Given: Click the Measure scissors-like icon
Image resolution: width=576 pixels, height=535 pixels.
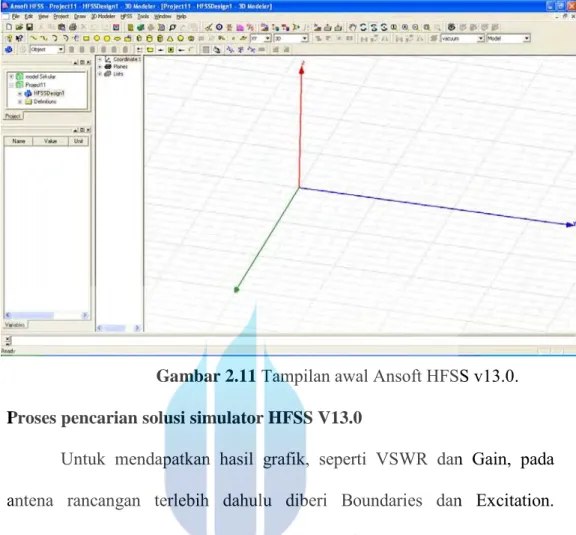Looking at the screenshot, I should point(209,27).
